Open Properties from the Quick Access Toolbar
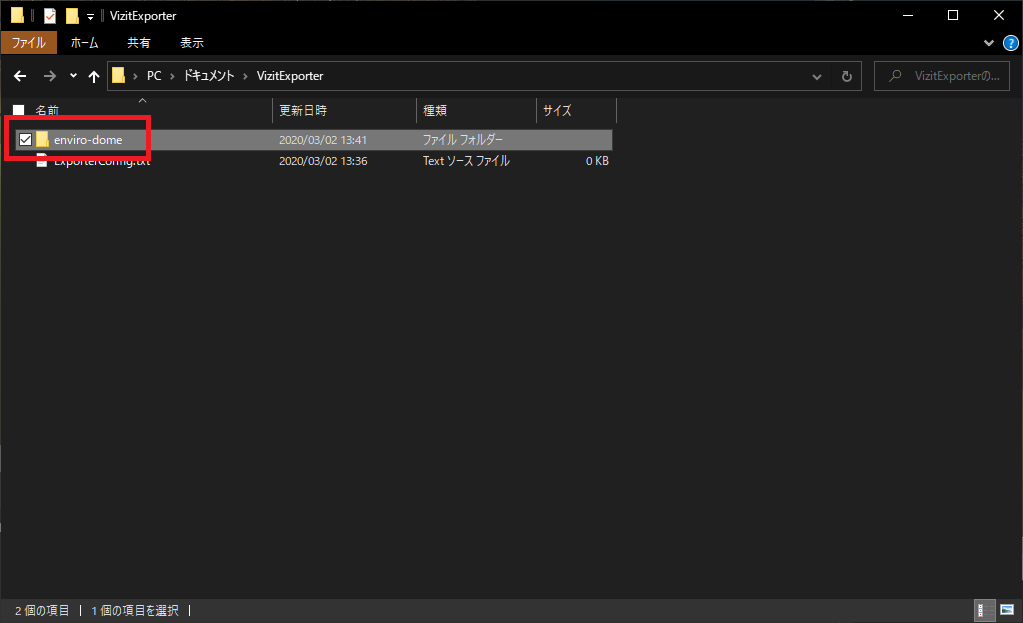This screenshot has width=1023, height=623. click(49, 15)
